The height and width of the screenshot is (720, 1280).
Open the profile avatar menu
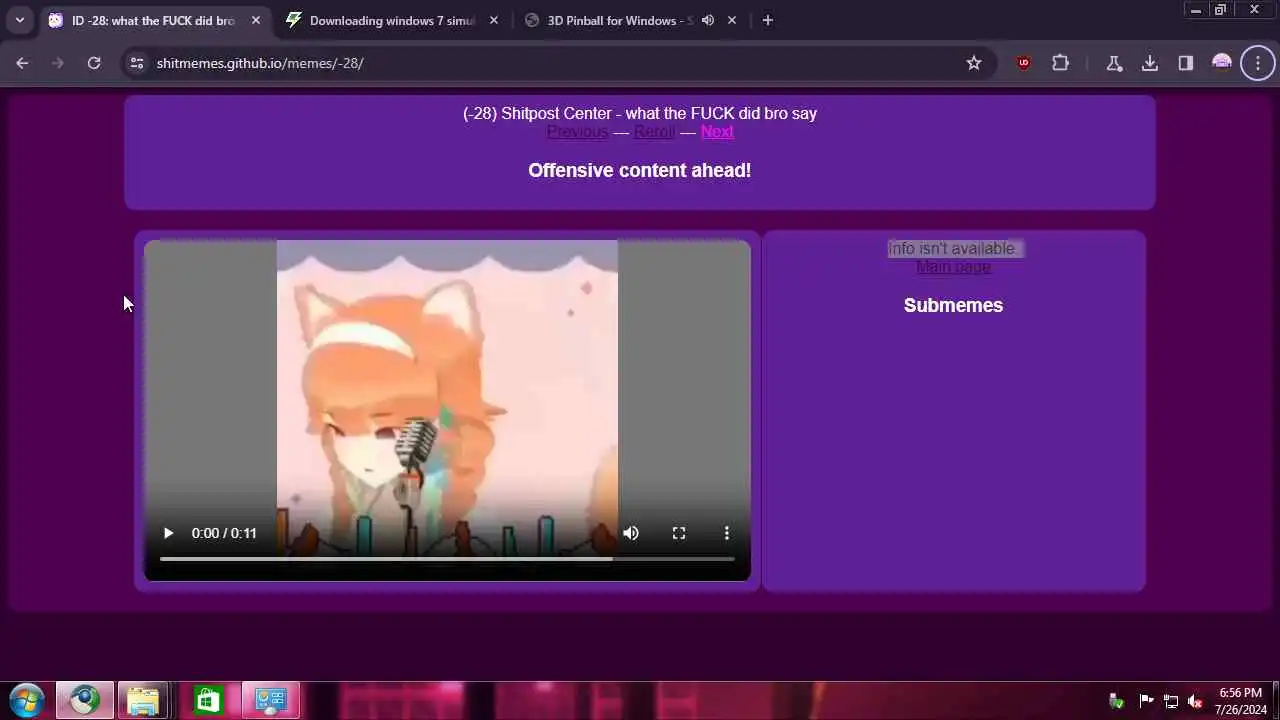1222,63
